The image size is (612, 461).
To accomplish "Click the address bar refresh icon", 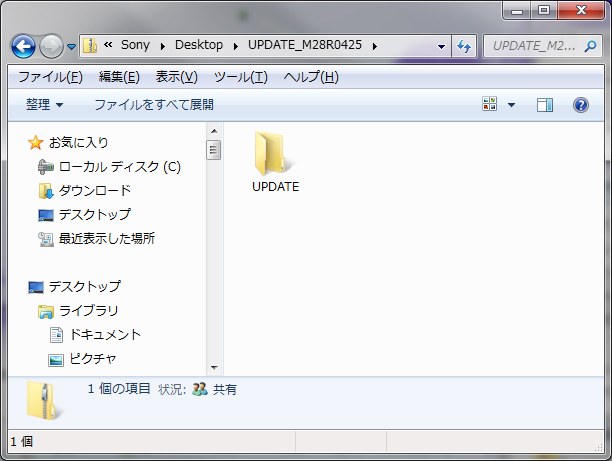I will (465, 46).
